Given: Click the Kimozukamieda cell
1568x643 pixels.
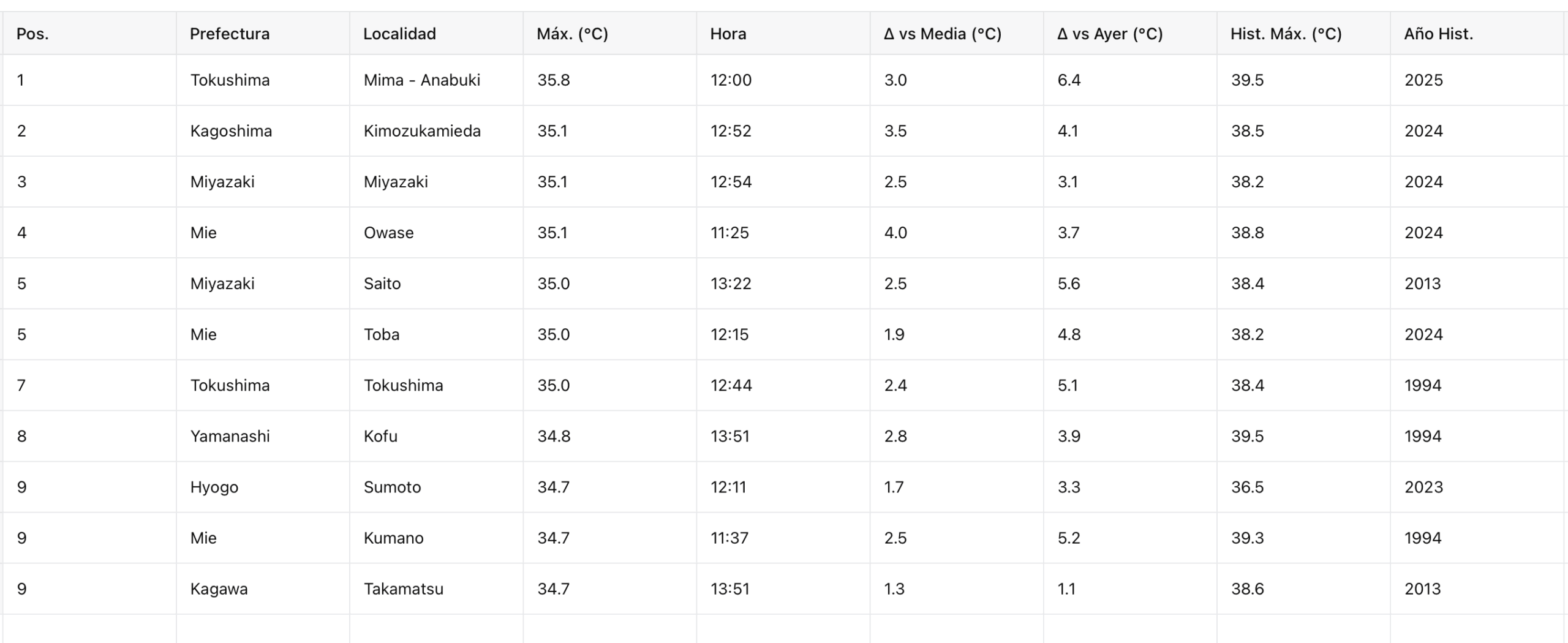Looking at the screenshot, I should (x=422, y=131).
